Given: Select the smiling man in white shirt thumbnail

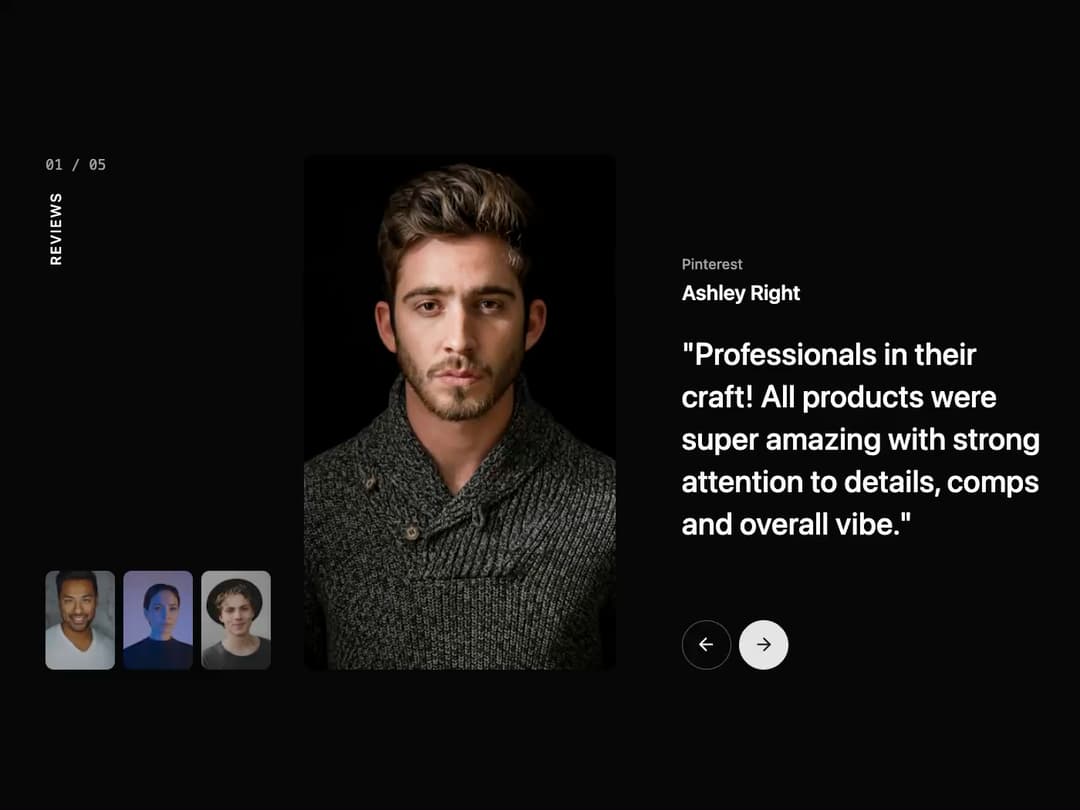Looking at the screenshot, I should [x=80, y=620].
